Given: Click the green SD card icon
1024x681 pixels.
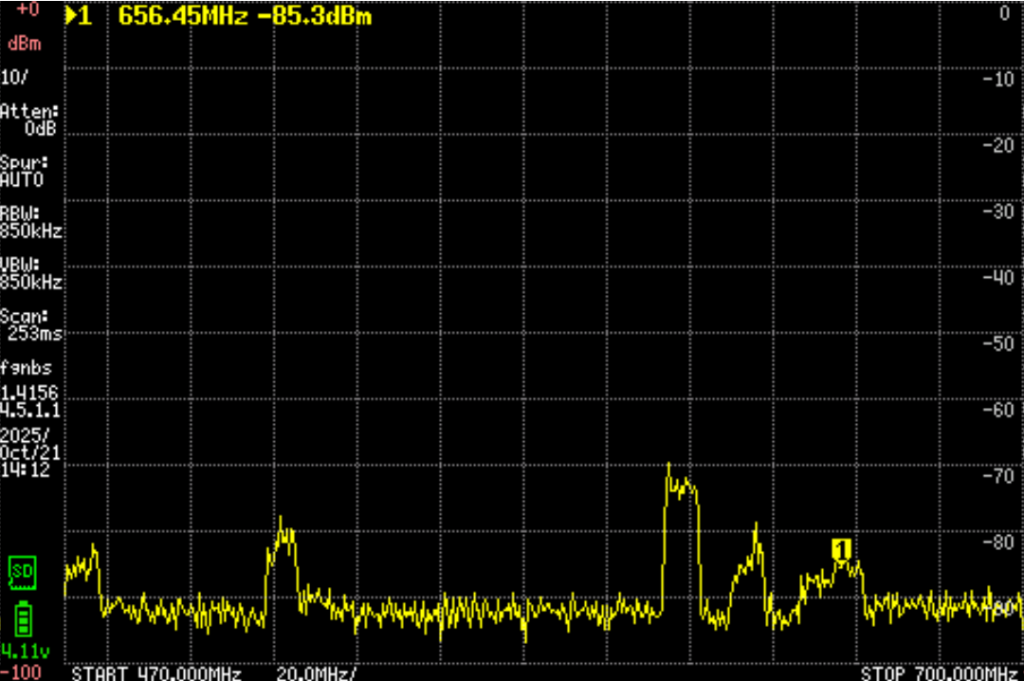Looking at the screenshot, I should 20,571.
